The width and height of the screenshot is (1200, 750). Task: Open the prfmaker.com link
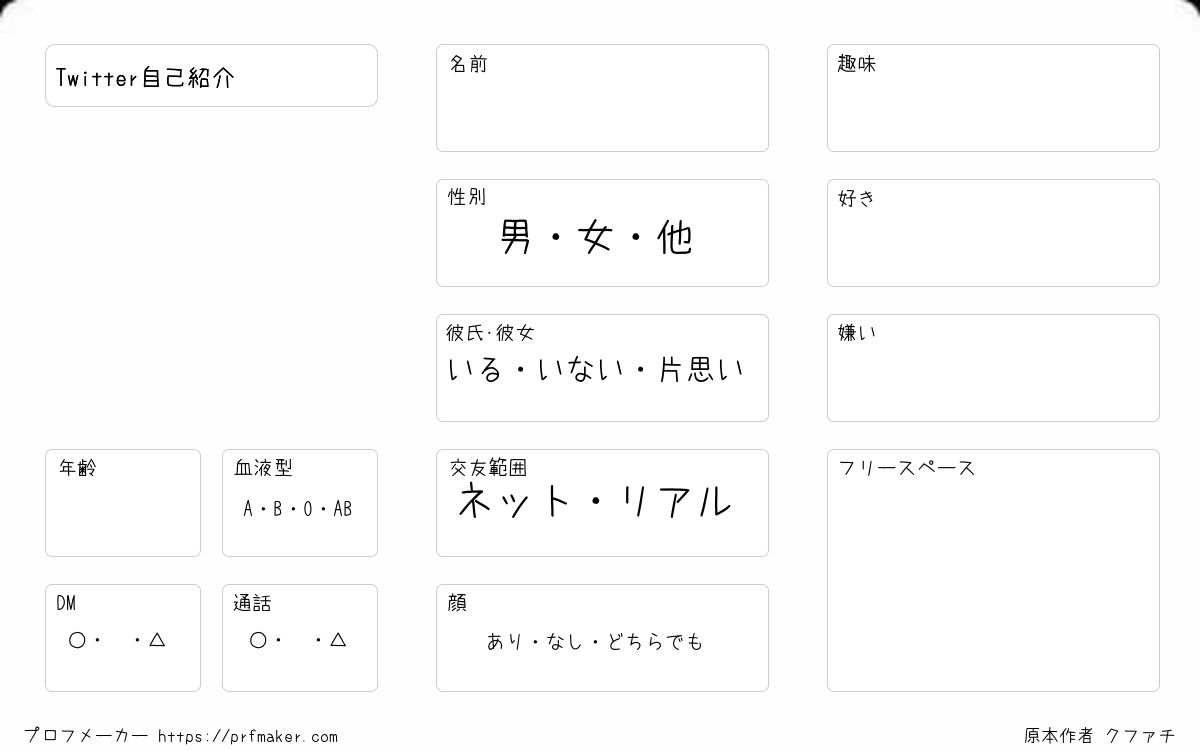[x=248, y=737]
